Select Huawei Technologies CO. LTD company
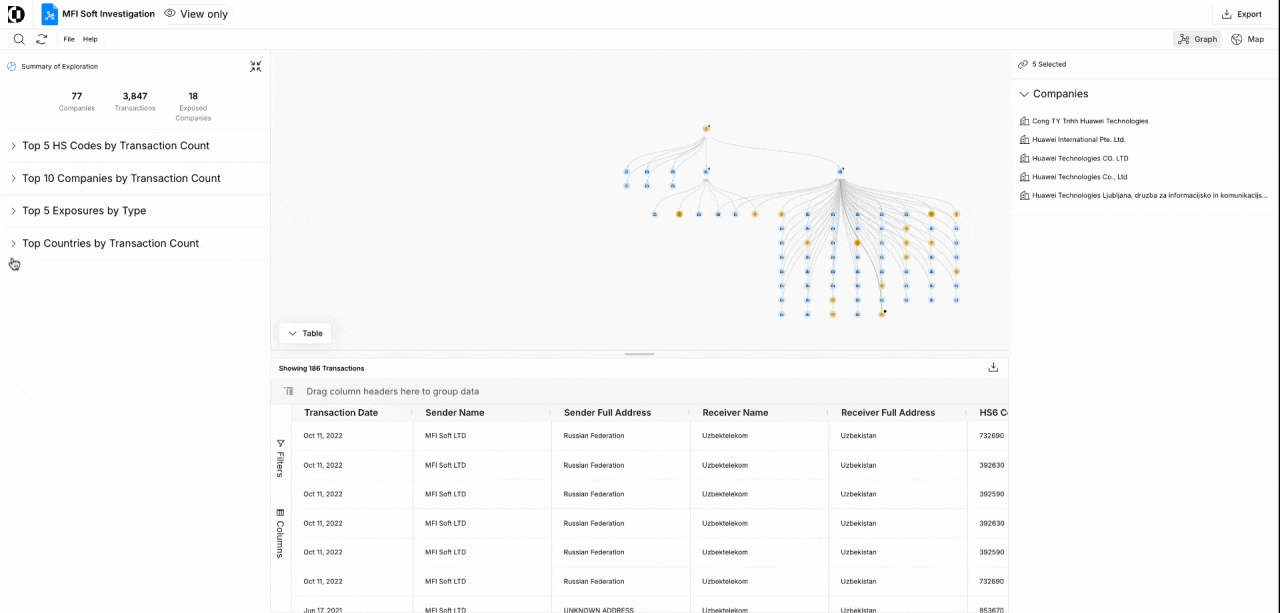1280x613 pixels. (x=1080, y=158)
